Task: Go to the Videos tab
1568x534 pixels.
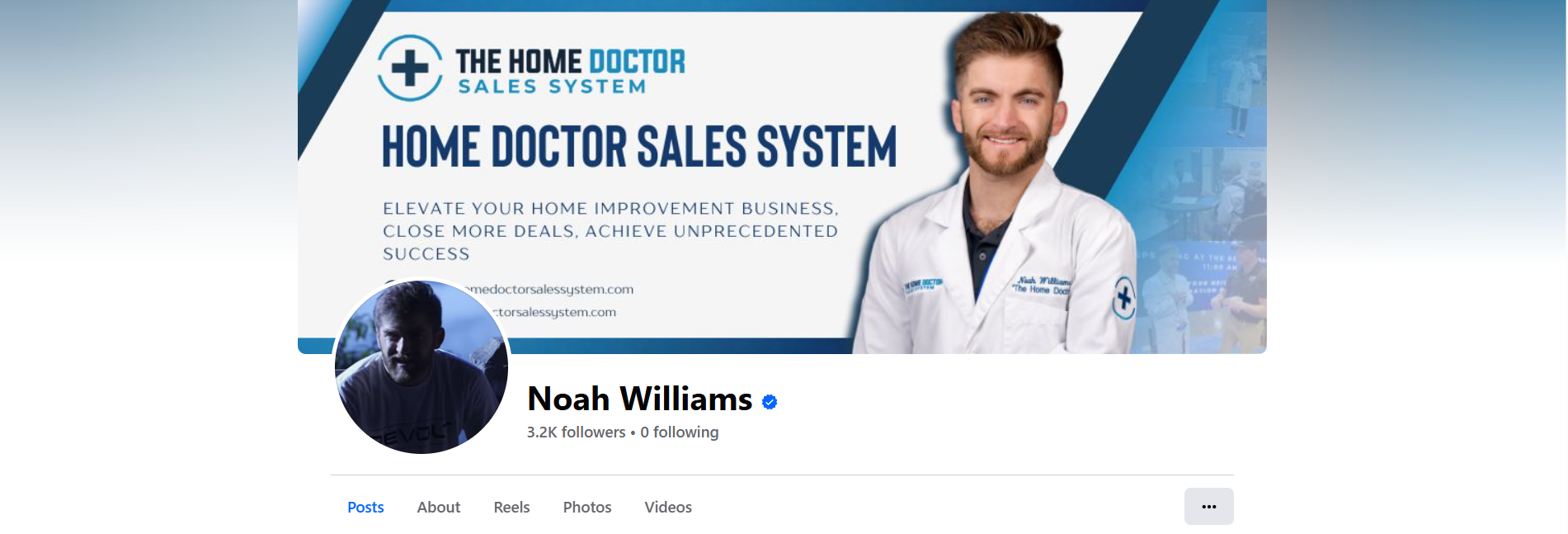Action: [668, 507]
